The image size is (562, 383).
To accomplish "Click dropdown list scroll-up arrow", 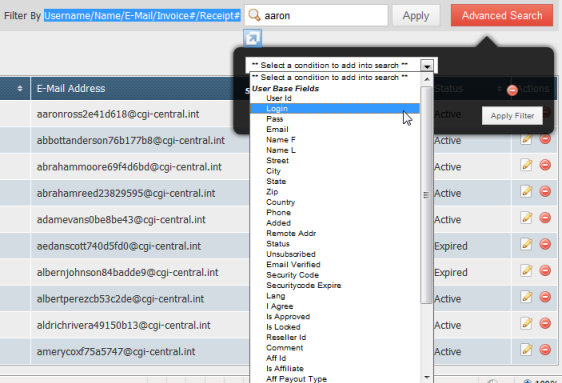I will [427, 79].
